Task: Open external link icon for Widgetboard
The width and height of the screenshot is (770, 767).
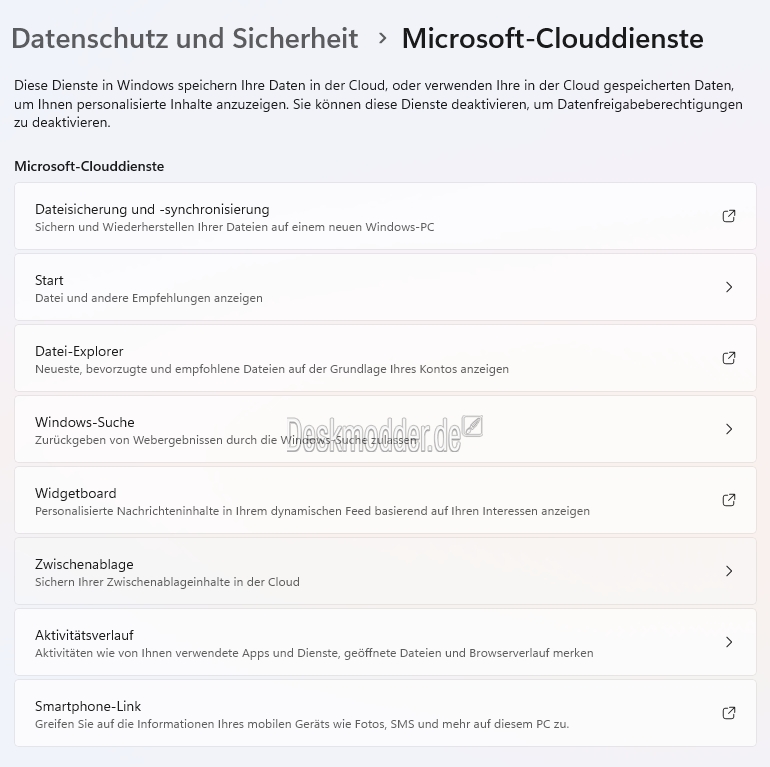Action: click(729, 500)
